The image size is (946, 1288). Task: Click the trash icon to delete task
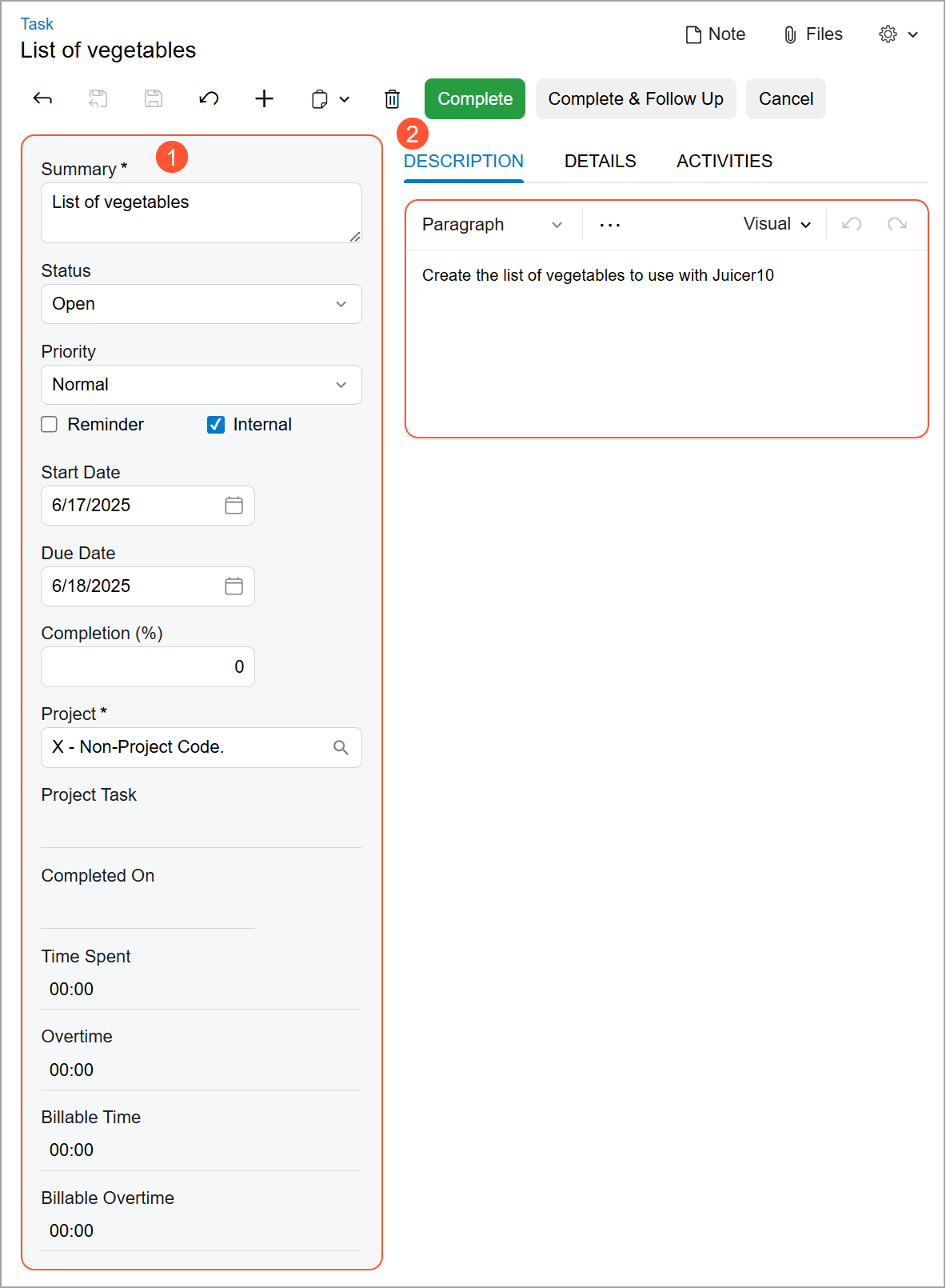coord(392,99)
